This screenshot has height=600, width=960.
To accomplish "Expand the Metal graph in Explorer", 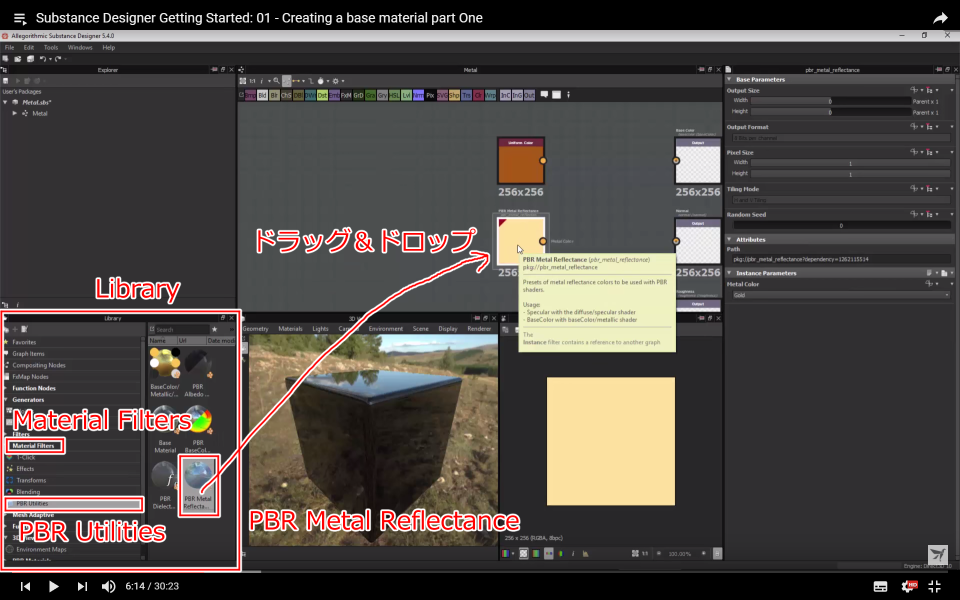I will (15, 113).
